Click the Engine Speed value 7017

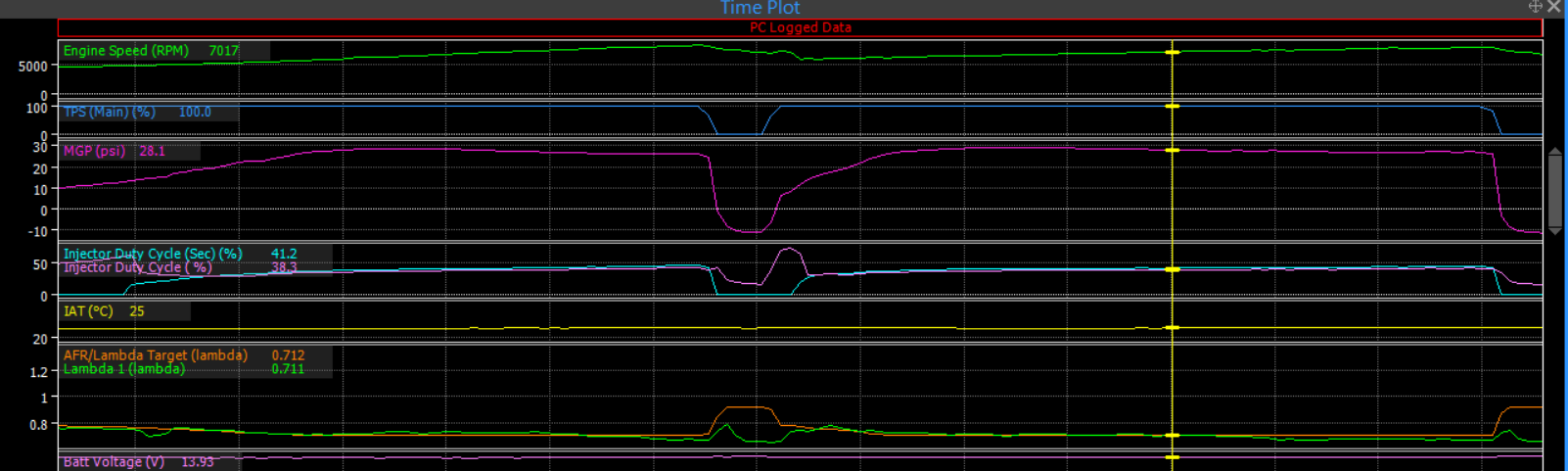click(223, 51)
